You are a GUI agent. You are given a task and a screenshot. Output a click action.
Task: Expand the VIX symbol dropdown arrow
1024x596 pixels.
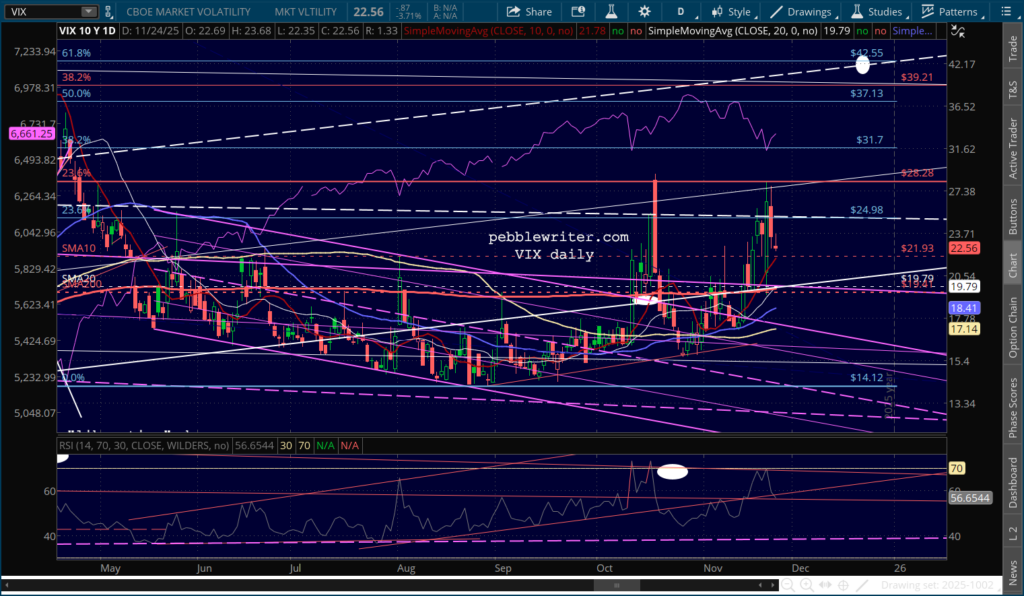pyautogui.click(x=89, y=12)
